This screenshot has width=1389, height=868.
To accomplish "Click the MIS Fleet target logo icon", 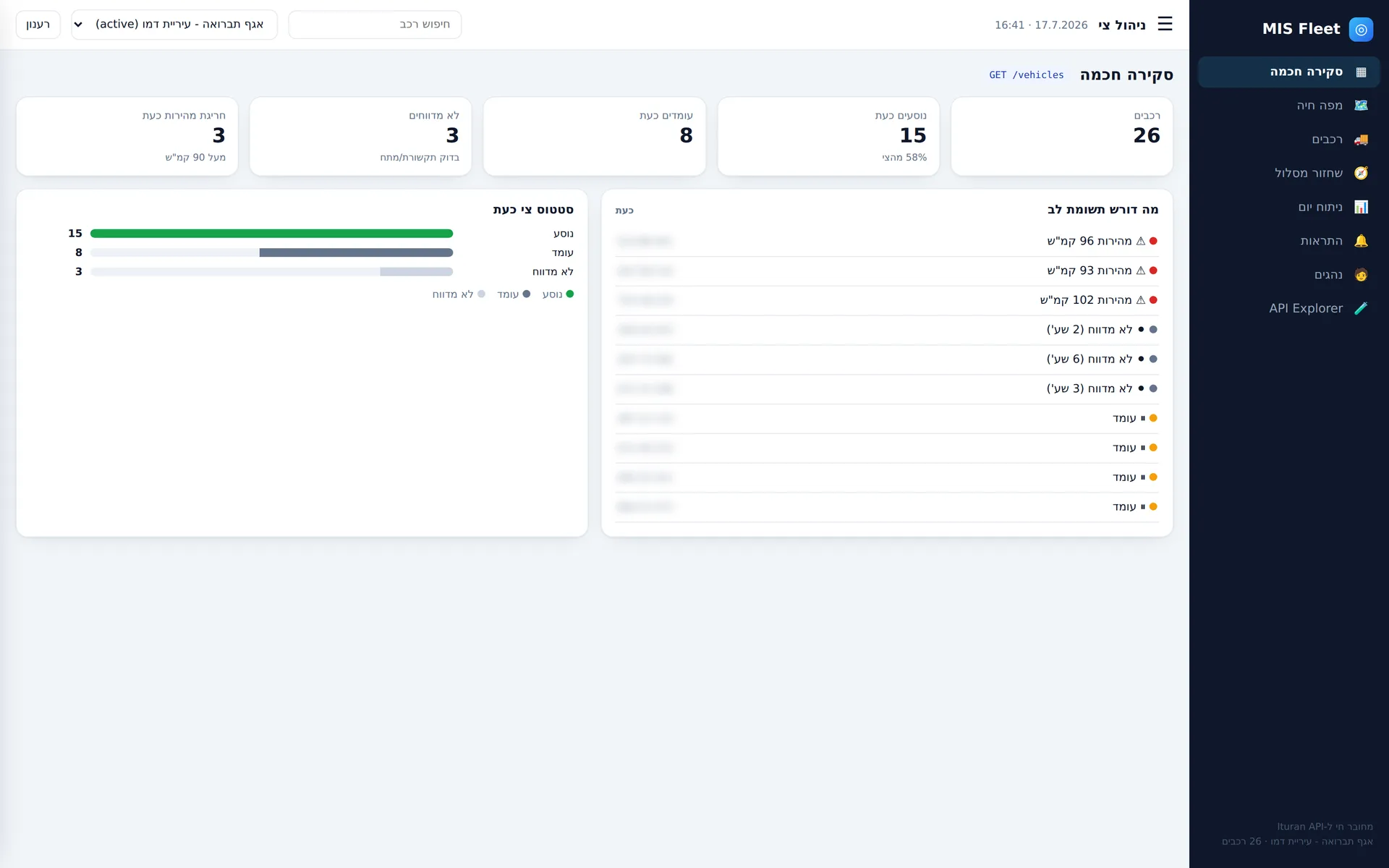I will pos(1361,29).
